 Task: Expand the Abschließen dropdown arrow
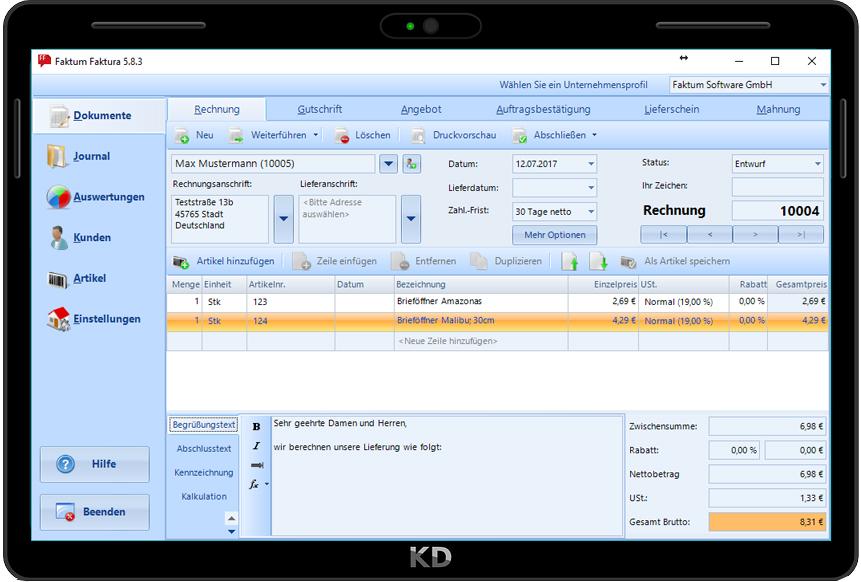(594, 135)
